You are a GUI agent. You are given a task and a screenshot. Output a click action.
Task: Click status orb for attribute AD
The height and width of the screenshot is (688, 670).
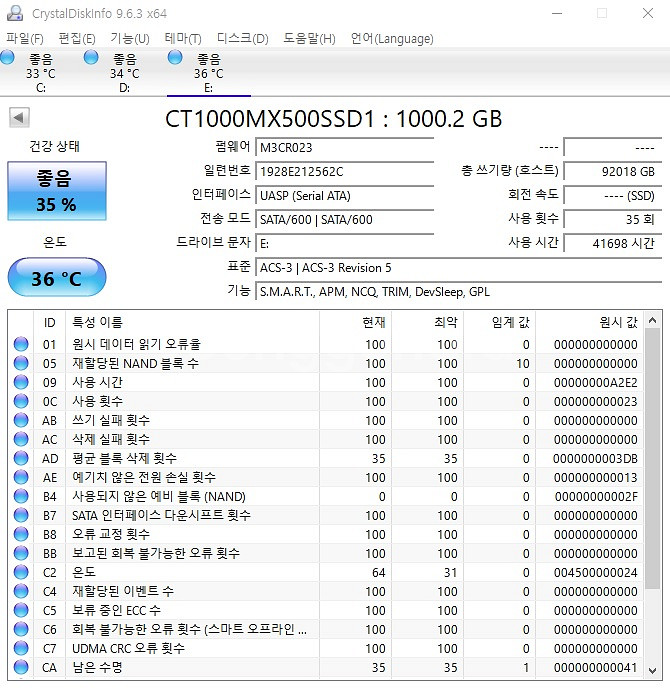click(x=21, y=458)
